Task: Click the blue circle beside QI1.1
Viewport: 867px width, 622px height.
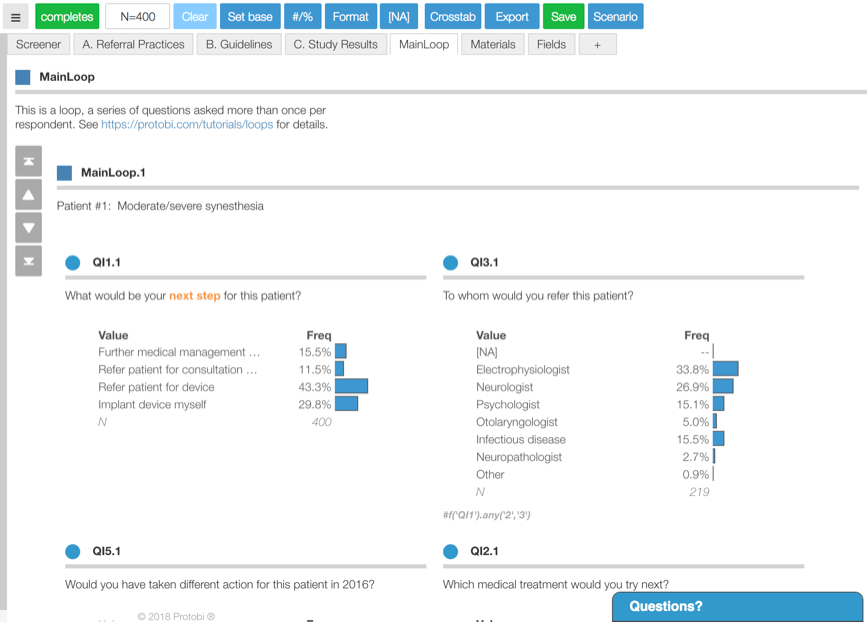Action: tap(73, 263)
